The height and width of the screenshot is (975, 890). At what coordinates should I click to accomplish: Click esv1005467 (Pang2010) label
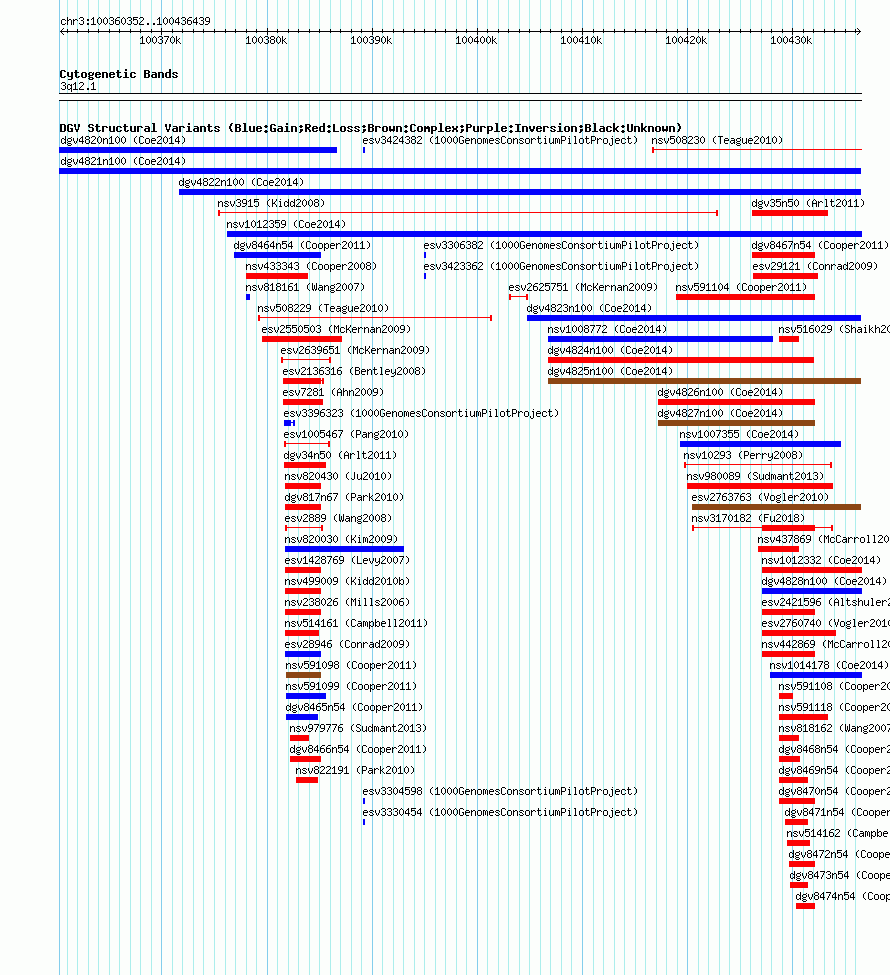pos(346,435)
